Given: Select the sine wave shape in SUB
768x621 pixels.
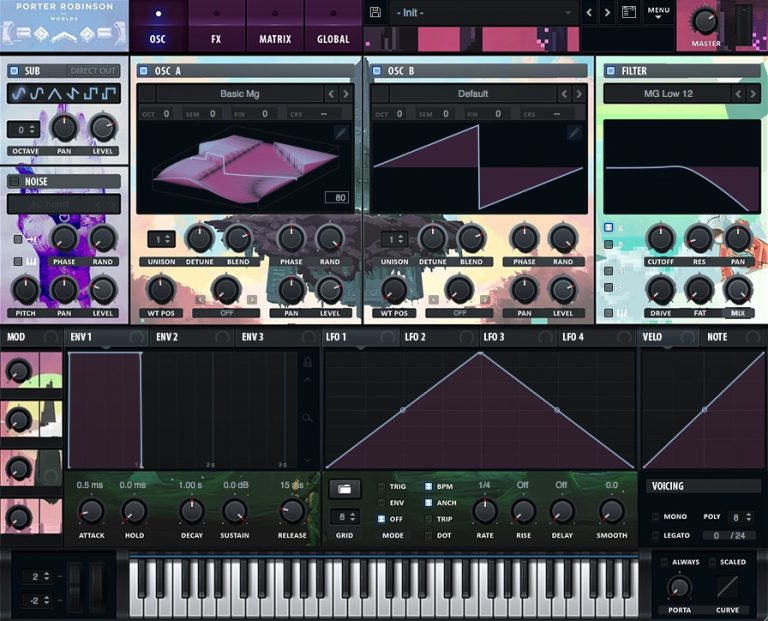Looking at the screenshot, I should (x=19, y=94).
